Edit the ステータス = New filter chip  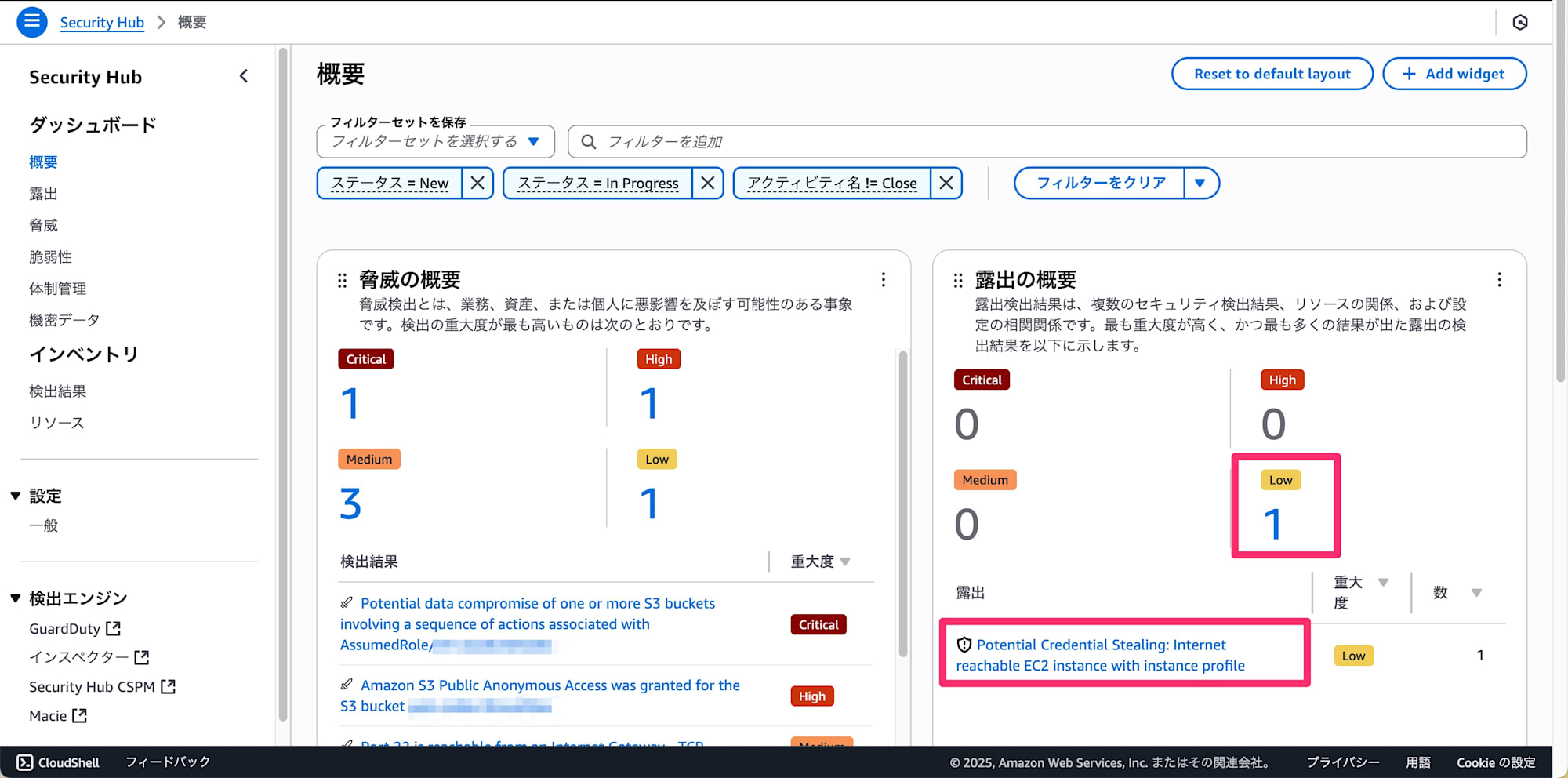click(x=390, y=183)
